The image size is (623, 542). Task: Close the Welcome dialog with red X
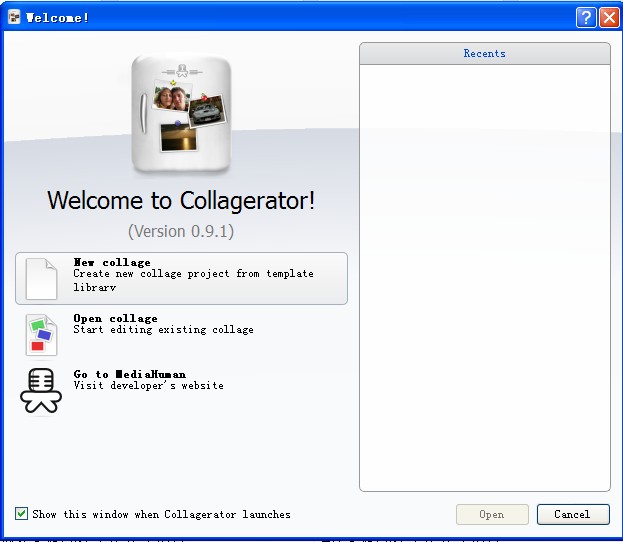click(x=609, y=17)
